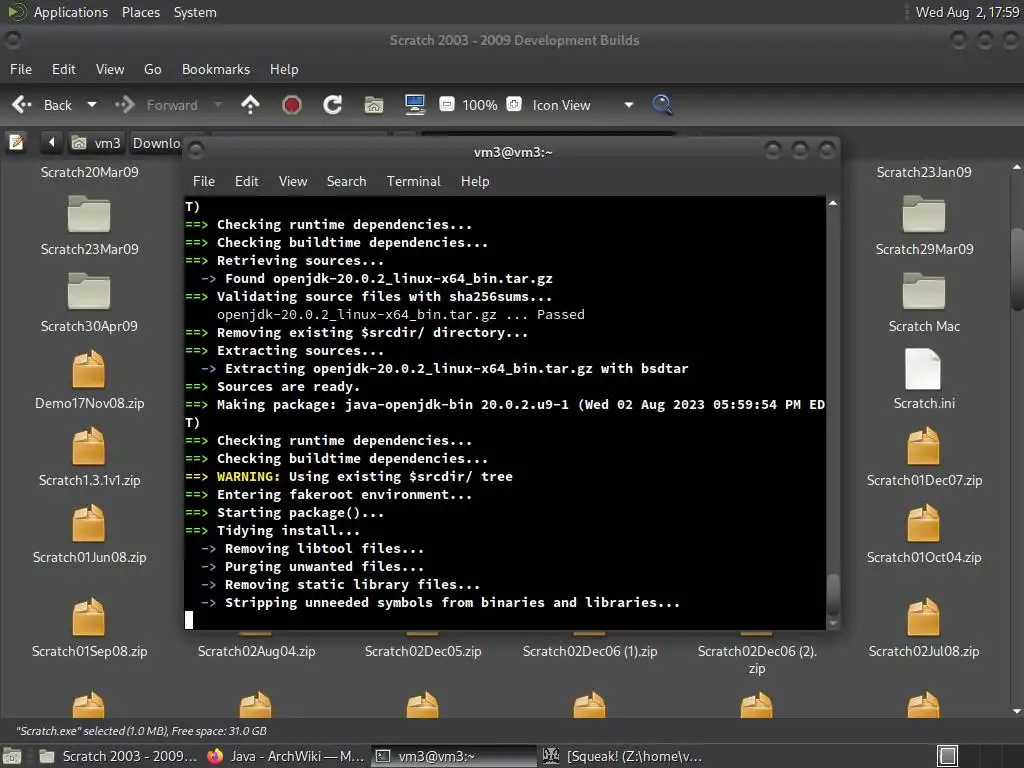Stop loading with the red stop icon

click(291, 104)
